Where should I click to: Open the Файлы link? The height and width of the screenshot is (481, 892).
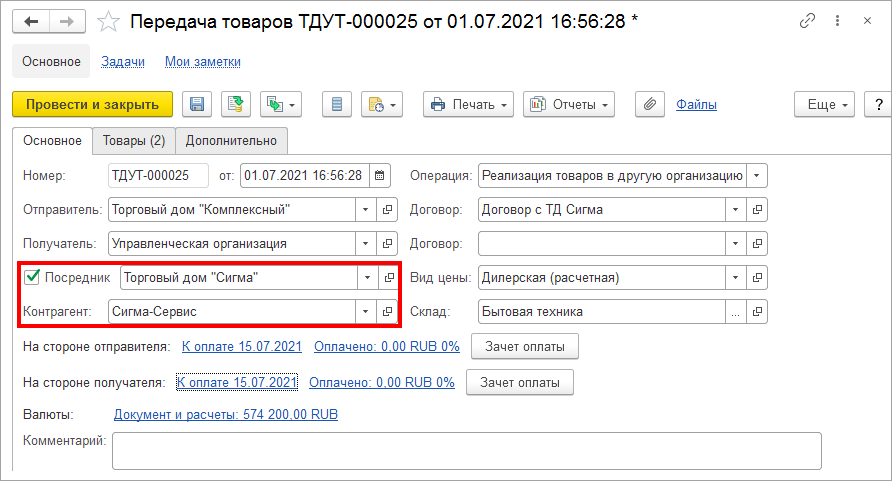tap(696, 104)
